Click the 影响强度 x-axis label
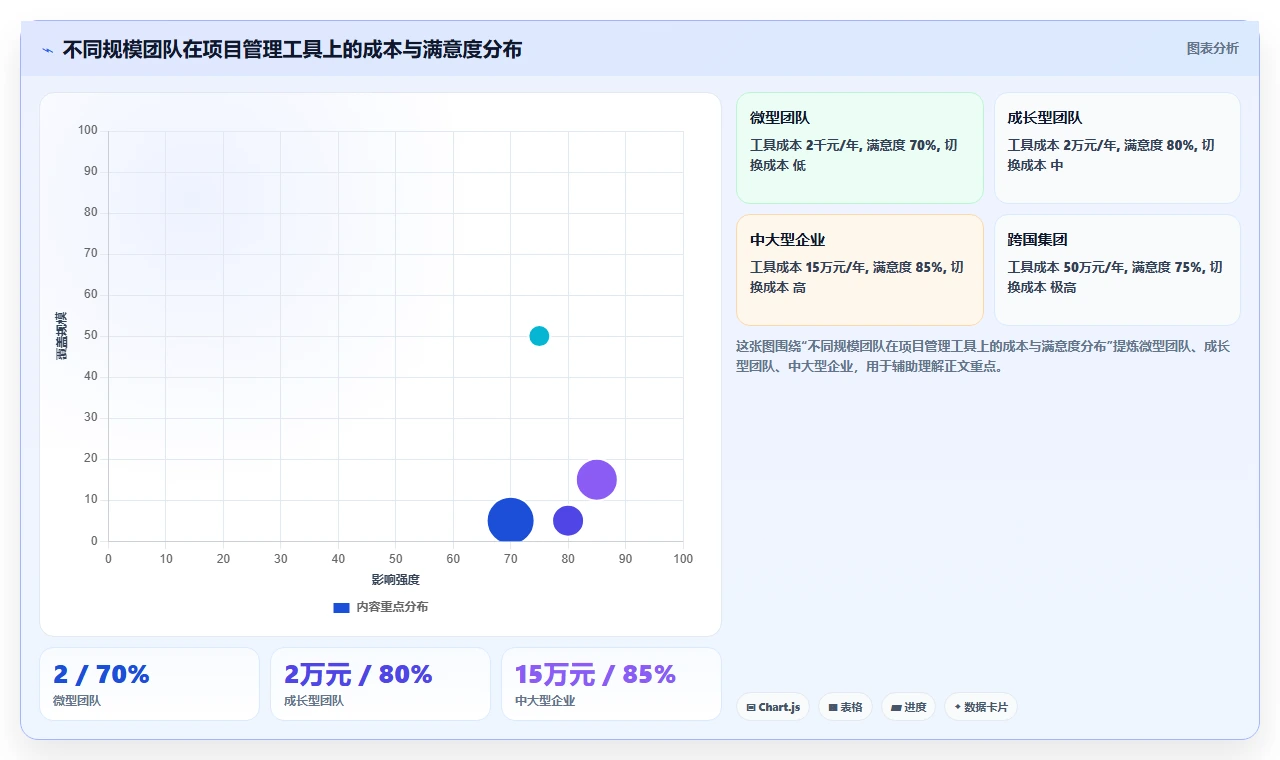The image size is (1280, 760). (x=396, y=580)
